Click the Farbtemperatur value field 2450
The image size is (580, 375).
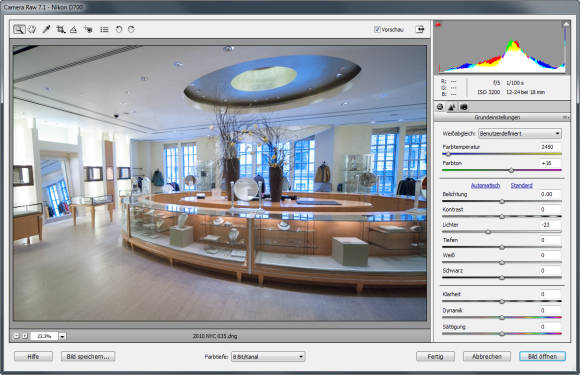pyautogui.click(x=549, y=147)
